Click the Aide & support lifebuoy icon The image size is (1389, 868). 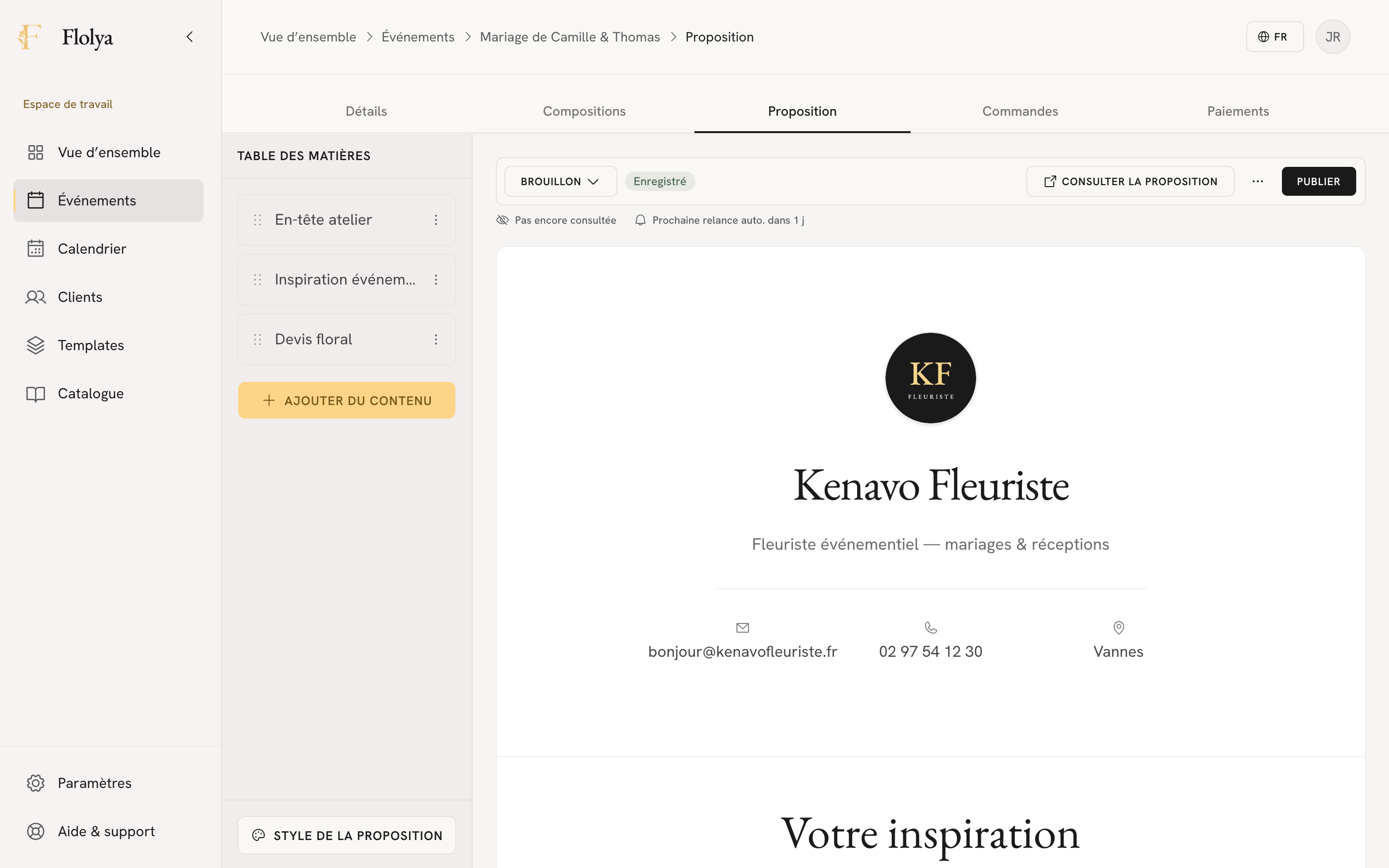click(36, 831)
